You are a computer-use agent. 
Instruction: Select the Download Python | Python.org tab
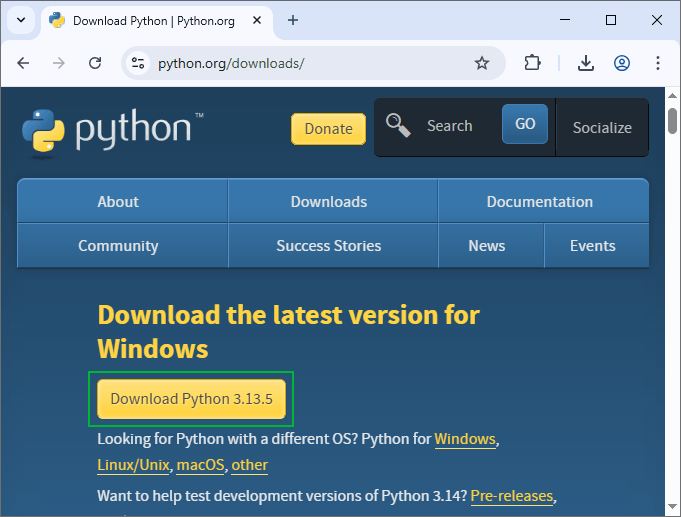[157, 21]
